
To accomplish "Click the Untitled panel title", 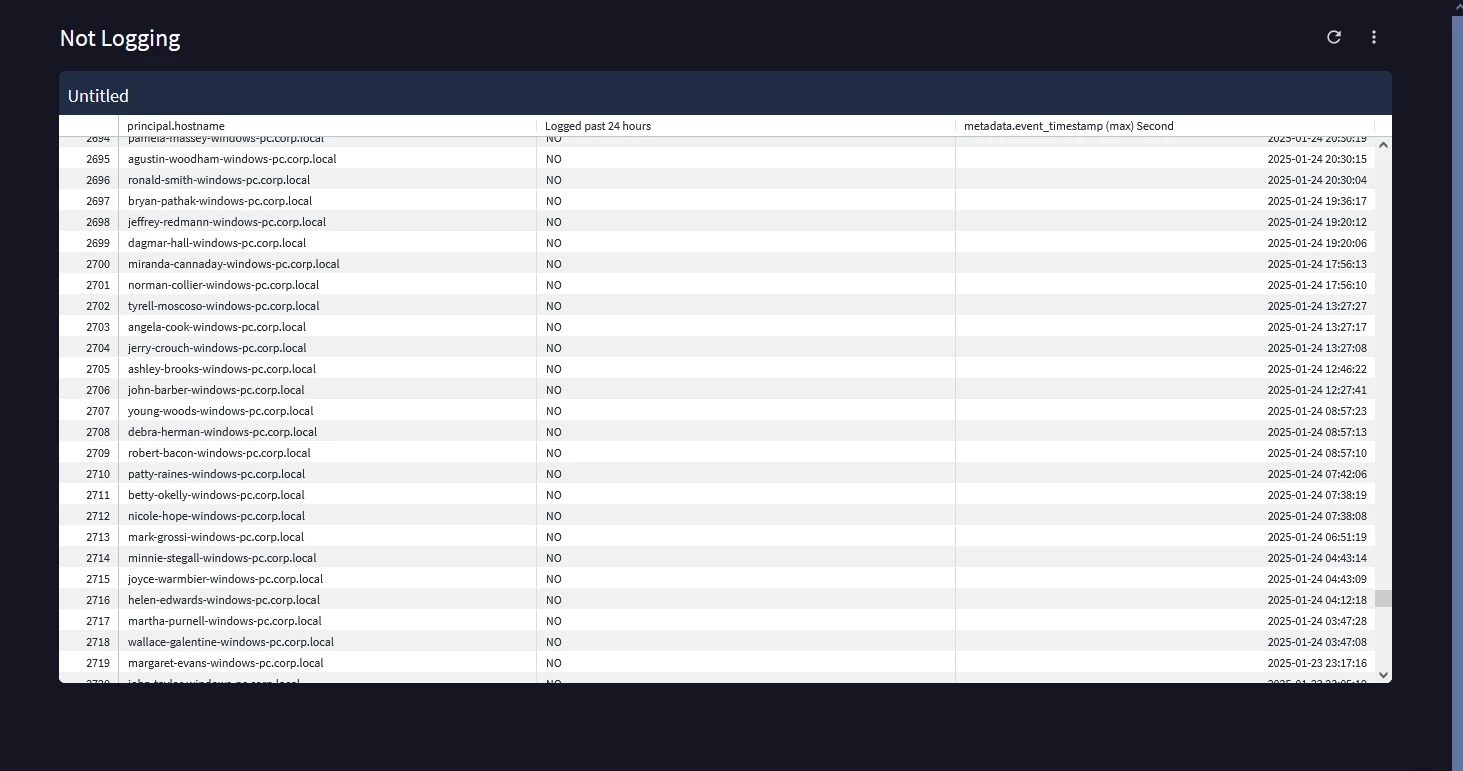I will [x=98, y=96].
